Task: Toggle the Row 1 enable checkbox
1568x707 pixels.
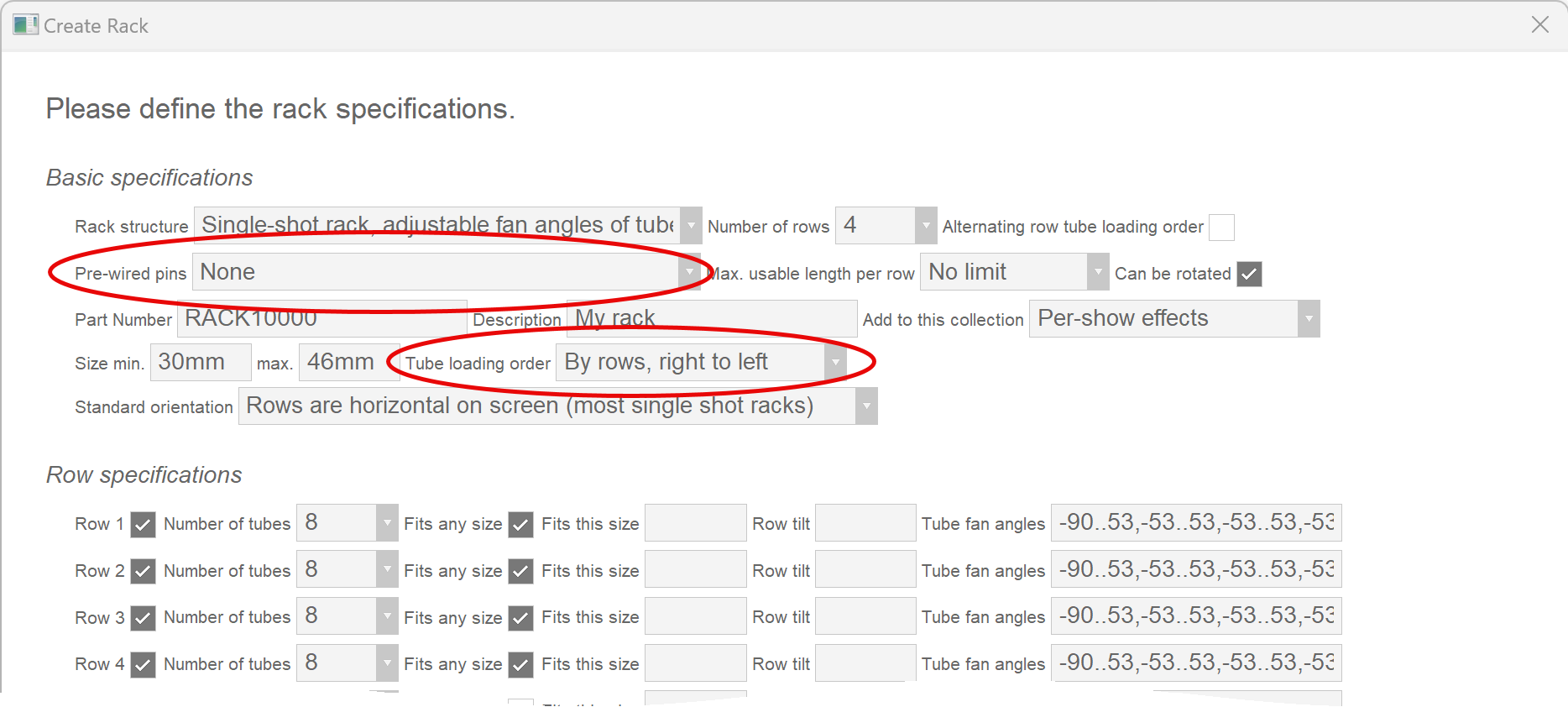Action: click(144, 525)
